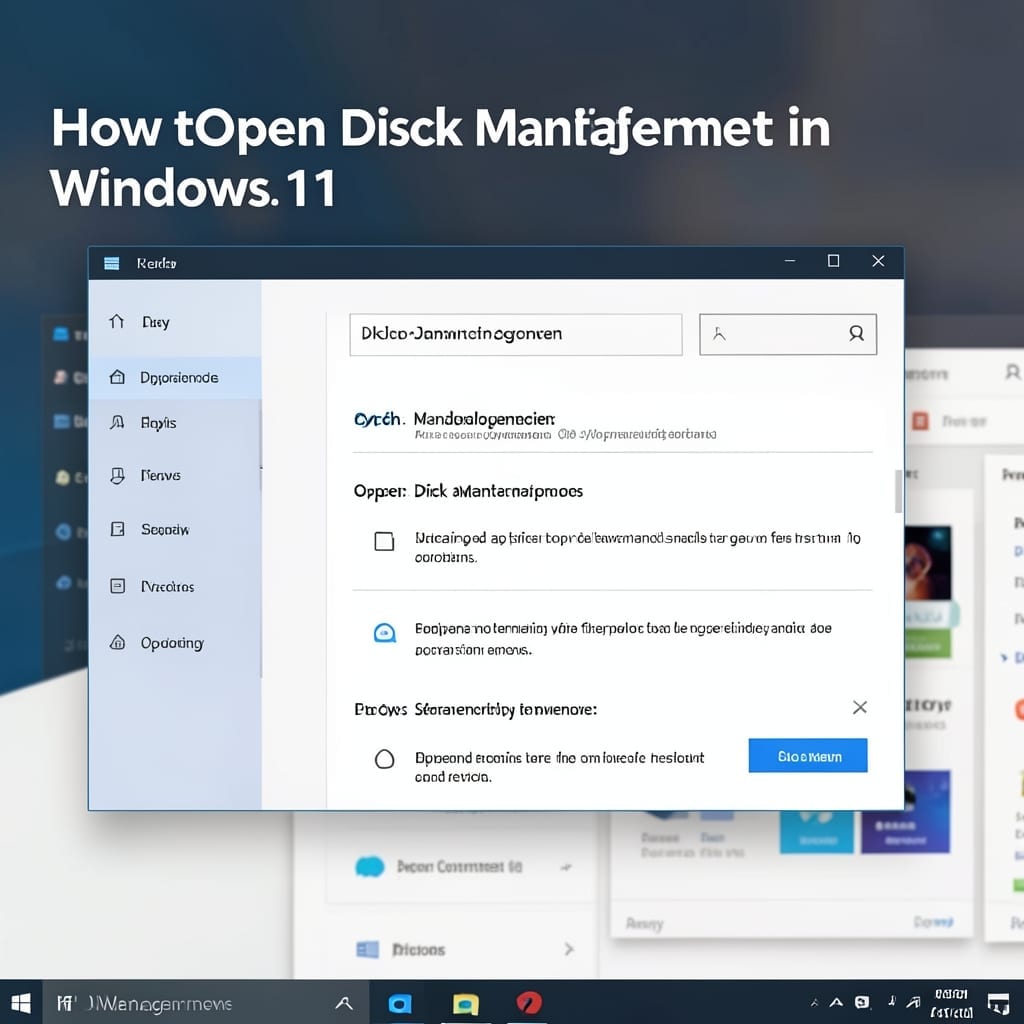Open the arrow next to Decon Comment row
This screenshot has height=1024, width=1024.
click(566, 867)
